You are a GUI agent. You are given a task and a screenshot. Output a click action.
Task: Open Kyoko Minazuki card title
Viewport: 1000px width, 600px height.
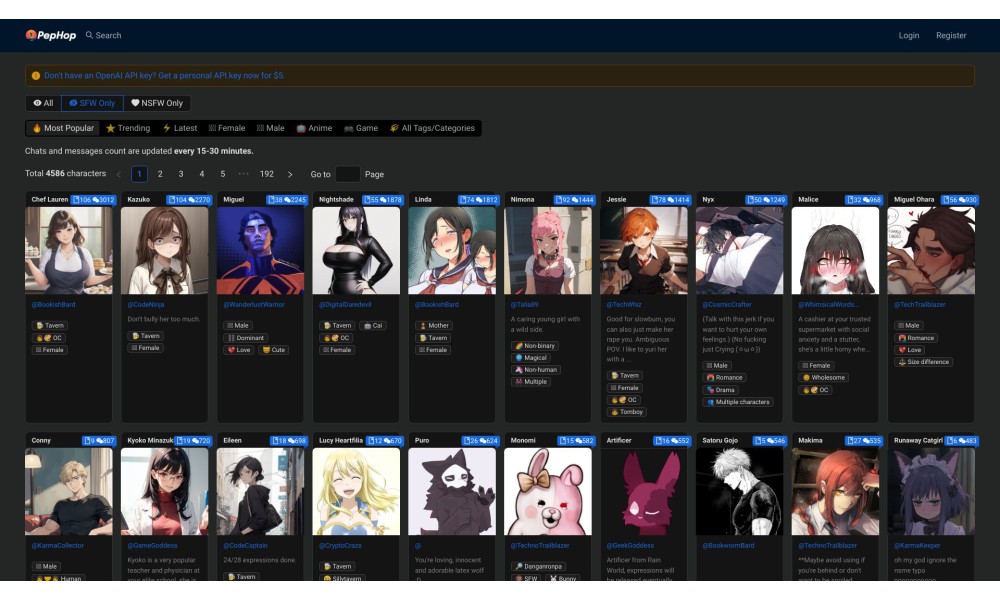click(x=151, y=441)
